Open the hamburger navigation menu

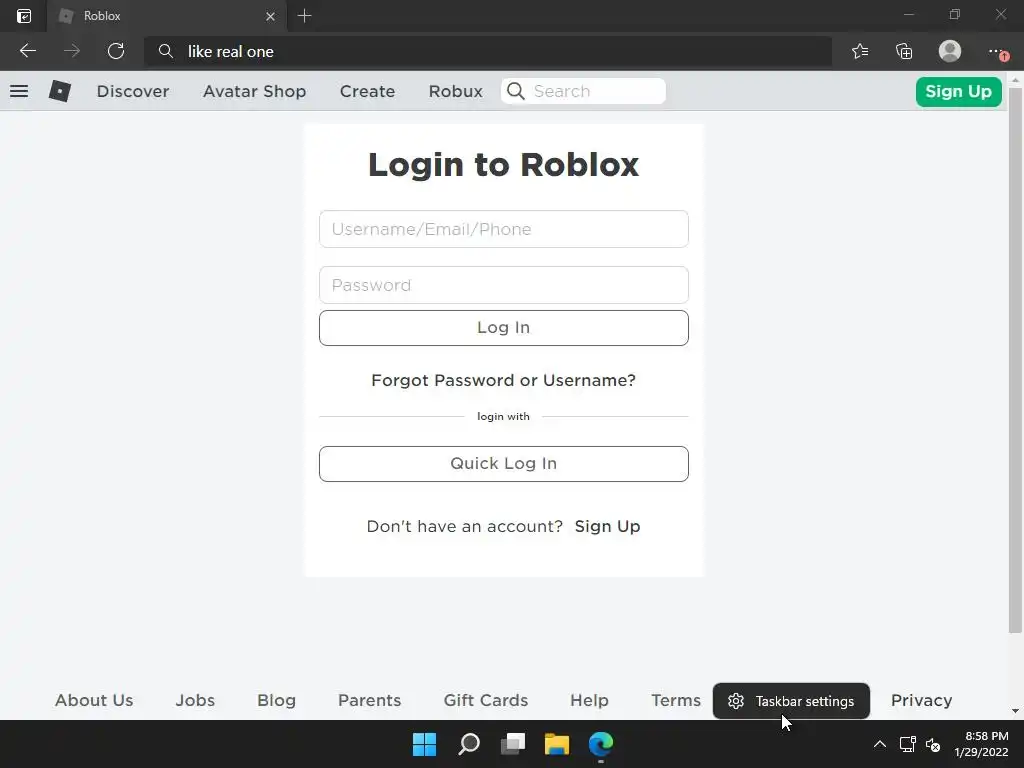(19, 91)
